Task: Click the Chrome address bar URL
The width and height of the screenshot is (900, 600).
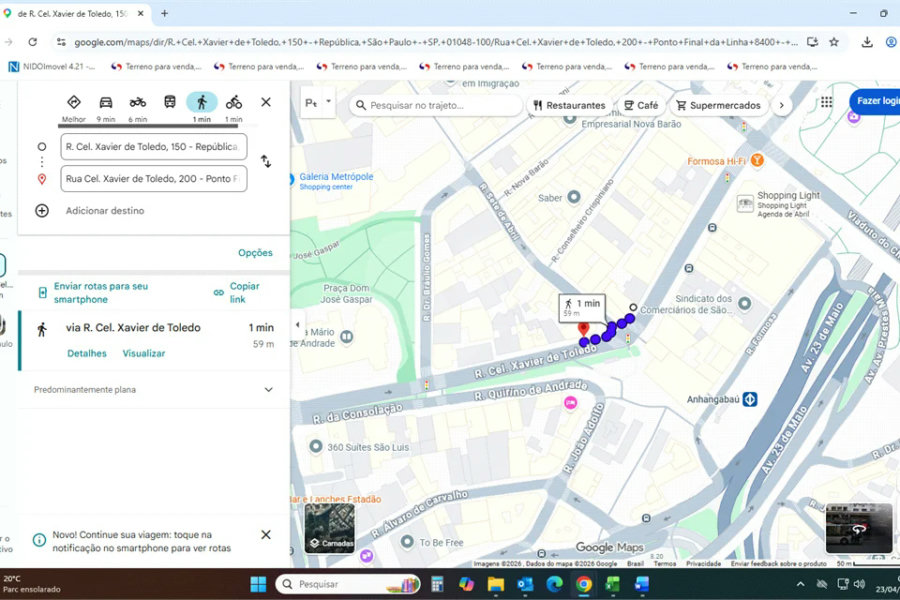Action: point(436,42)
